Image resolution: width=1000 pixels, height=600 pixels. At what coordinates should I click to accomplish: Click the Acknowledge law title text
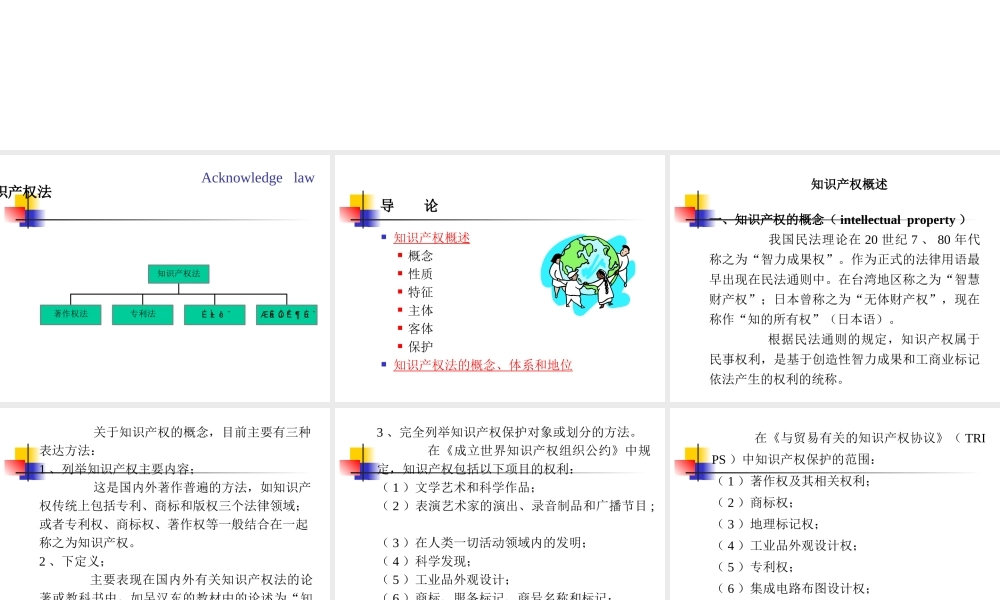coord(256,177)
